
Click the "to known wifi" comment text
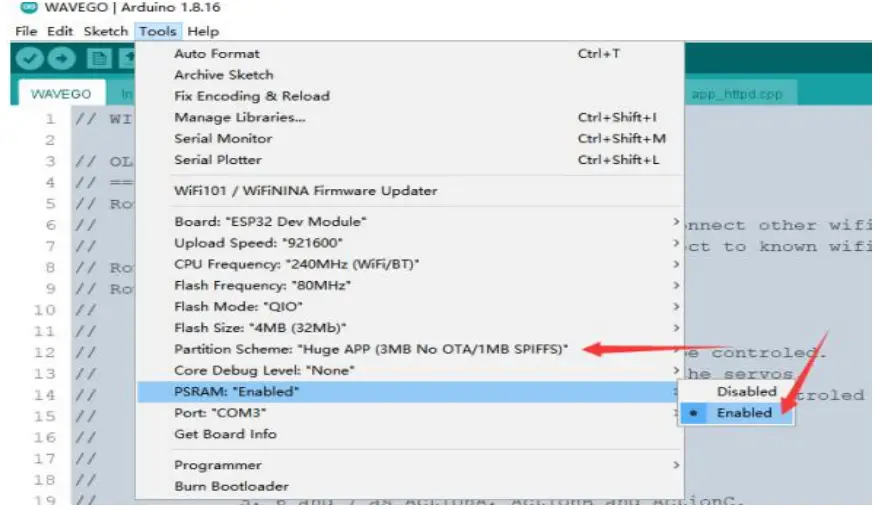pyautogui.click(x=797, y=247)
